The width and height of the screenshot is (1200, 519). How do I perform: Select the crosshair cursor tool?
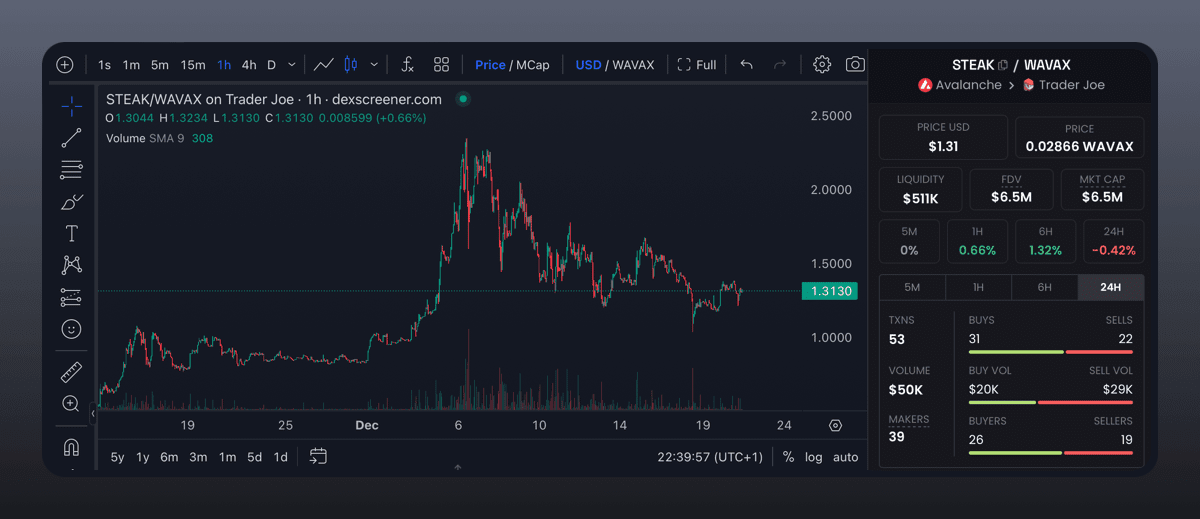tap(71, 106)
